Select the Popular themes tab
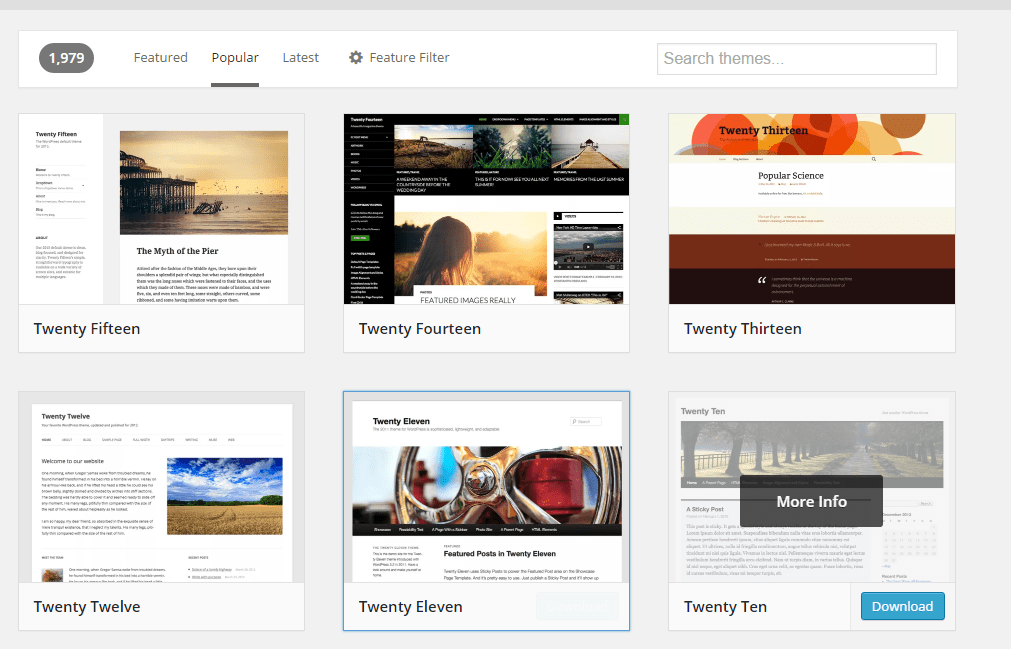This screenshot has height=649, width=1011. (235, 57)
